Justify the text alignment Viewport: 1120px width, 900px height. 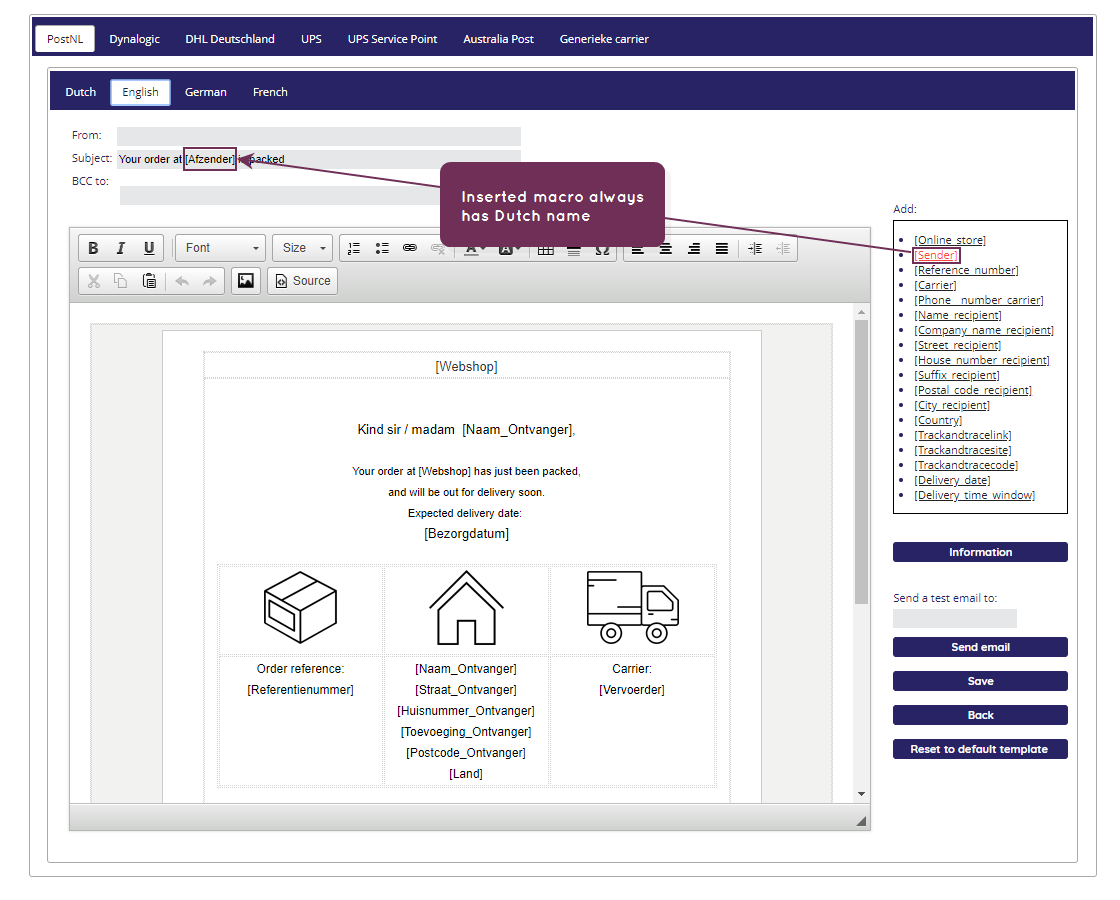point(722,249)
